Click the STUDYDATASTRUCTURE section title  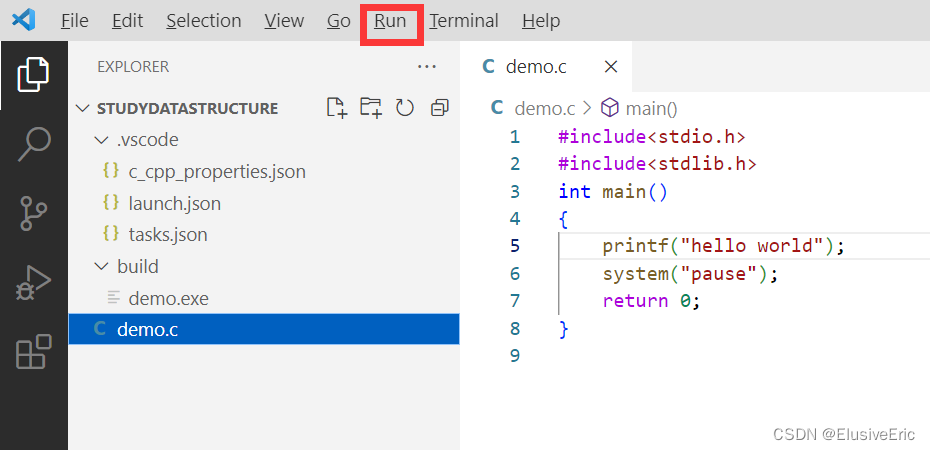click(187, 108)
